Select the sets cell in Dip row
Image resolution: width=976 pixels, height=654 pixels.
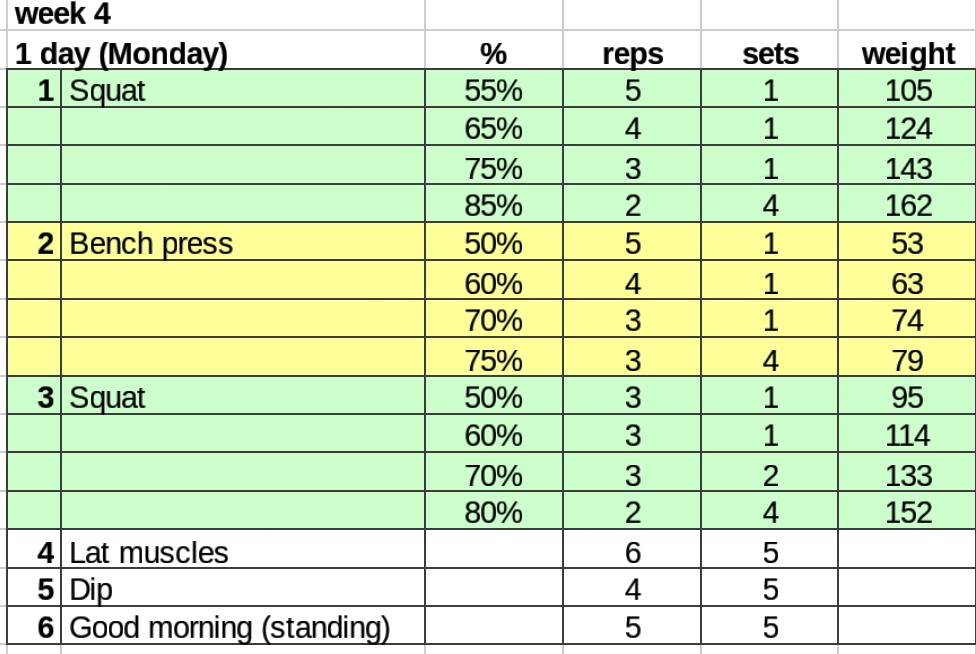tap(770, 590)
